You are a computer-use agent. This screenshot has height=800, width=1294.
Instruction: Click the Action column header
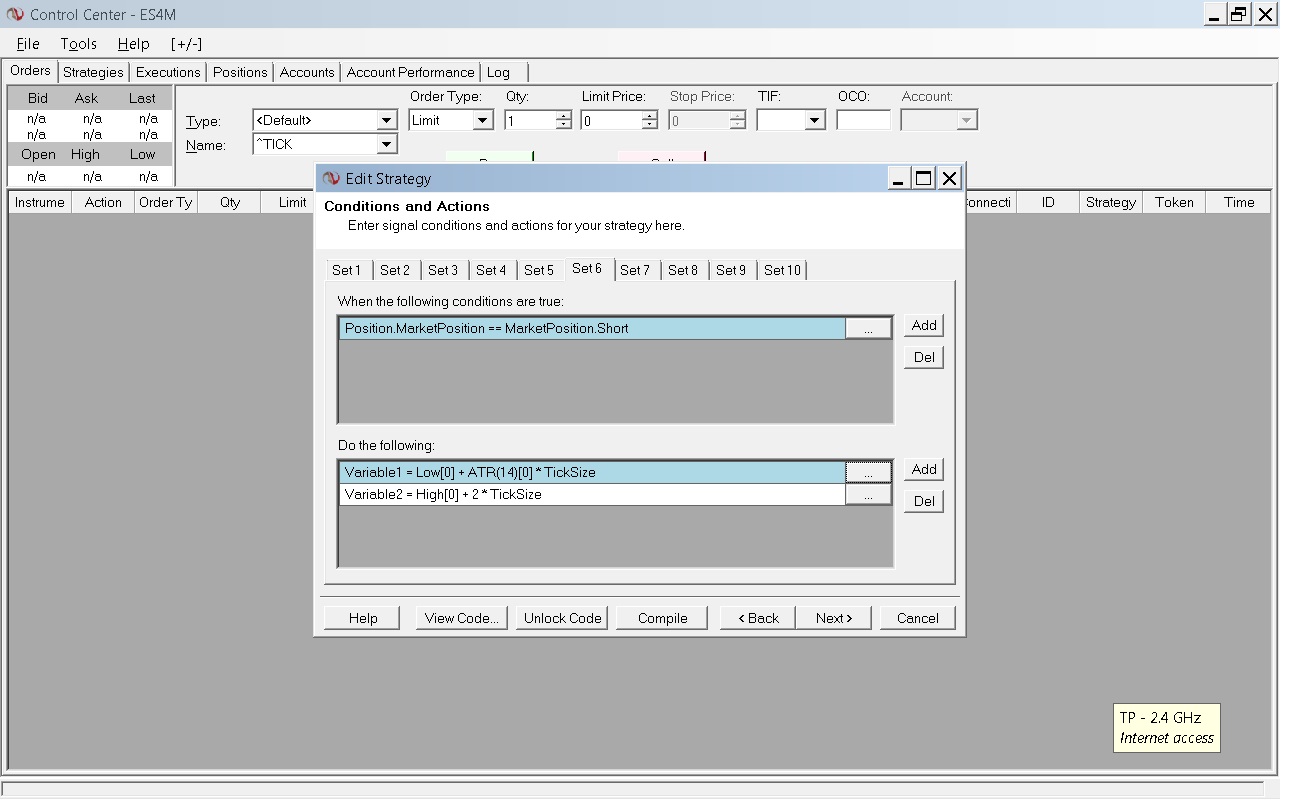(x=103, y=202)
